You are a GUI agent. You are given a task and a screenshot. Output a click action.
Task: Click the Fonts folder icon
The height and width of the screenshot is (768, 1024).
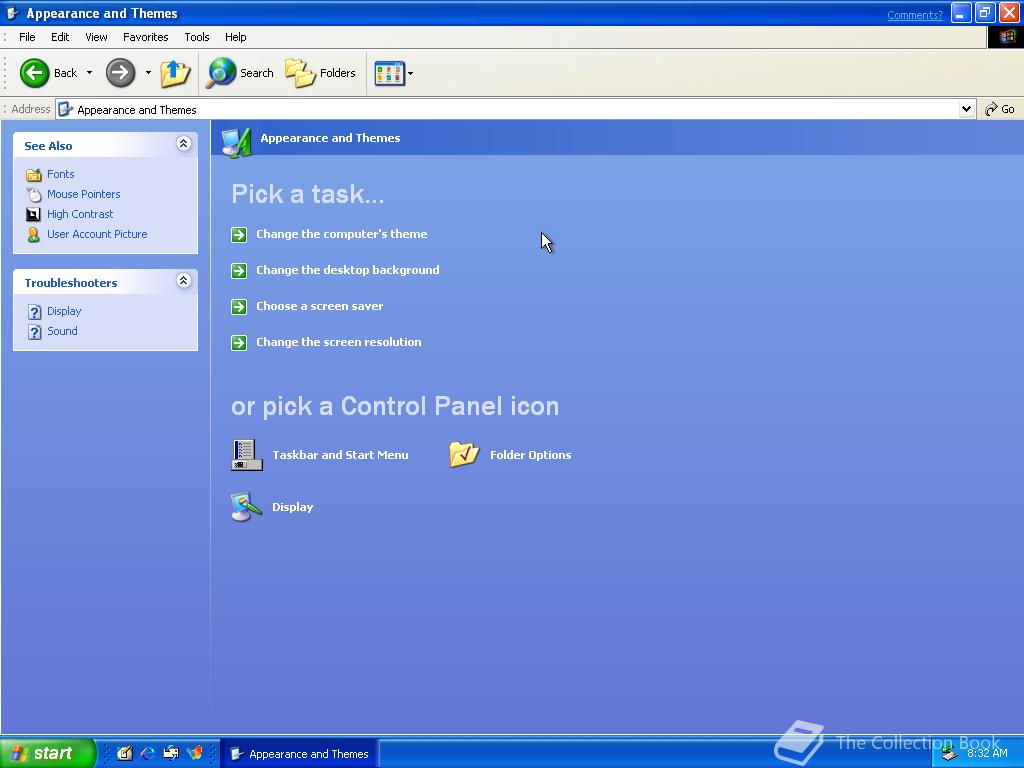(34, 174)
